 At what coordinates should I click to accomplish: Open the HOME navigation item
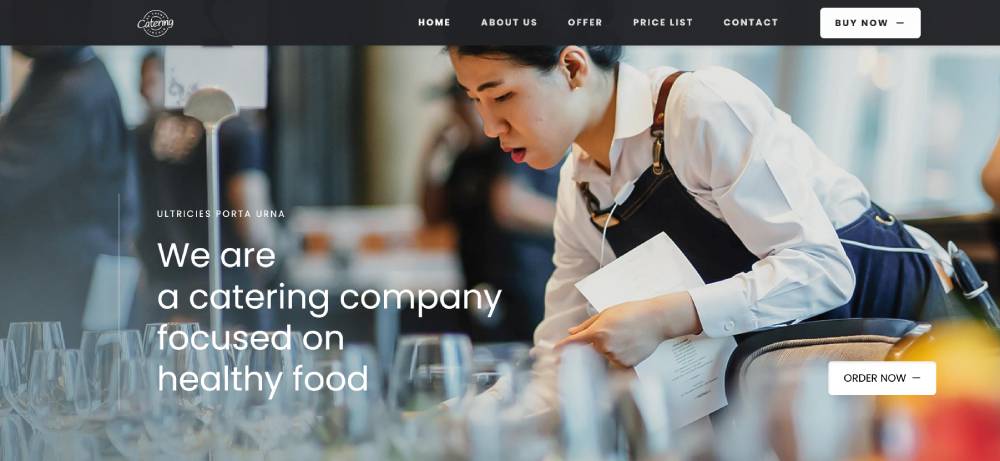click(434, 22)
